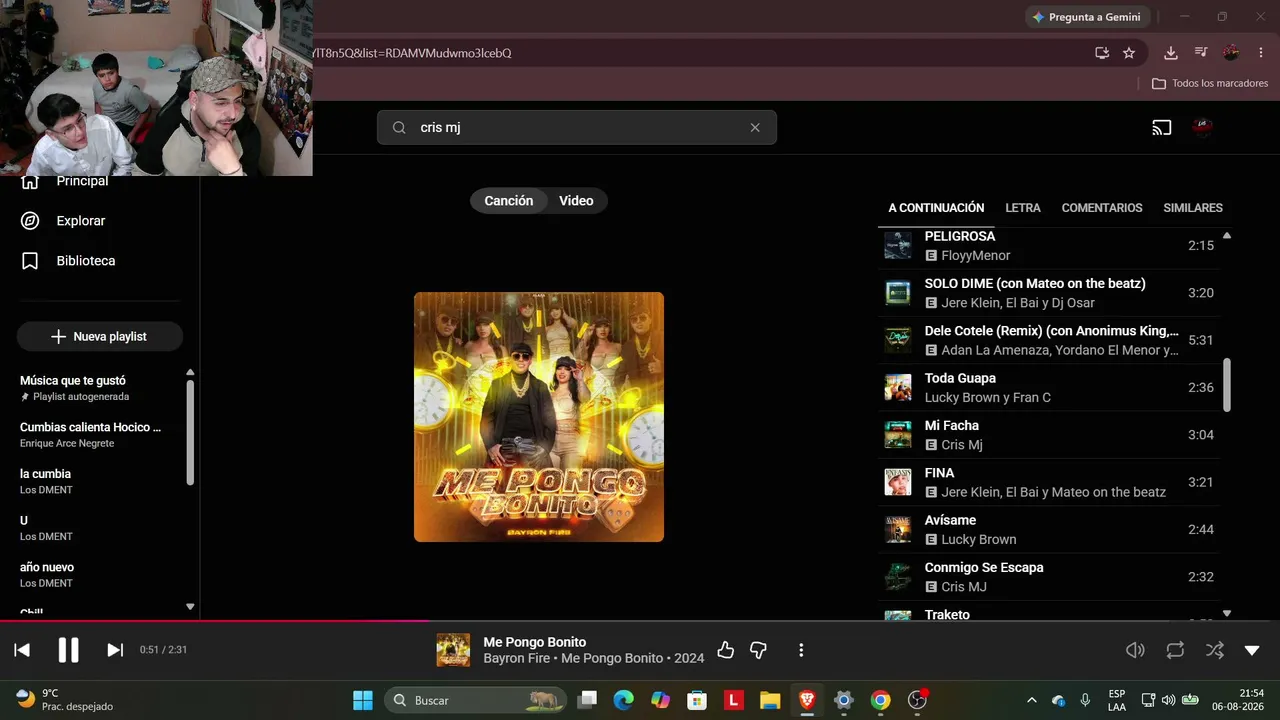Select Mi Facha in the queue
This screenshot has width=1280, height=720.
pyautogui.click(x=1049, y=435)
